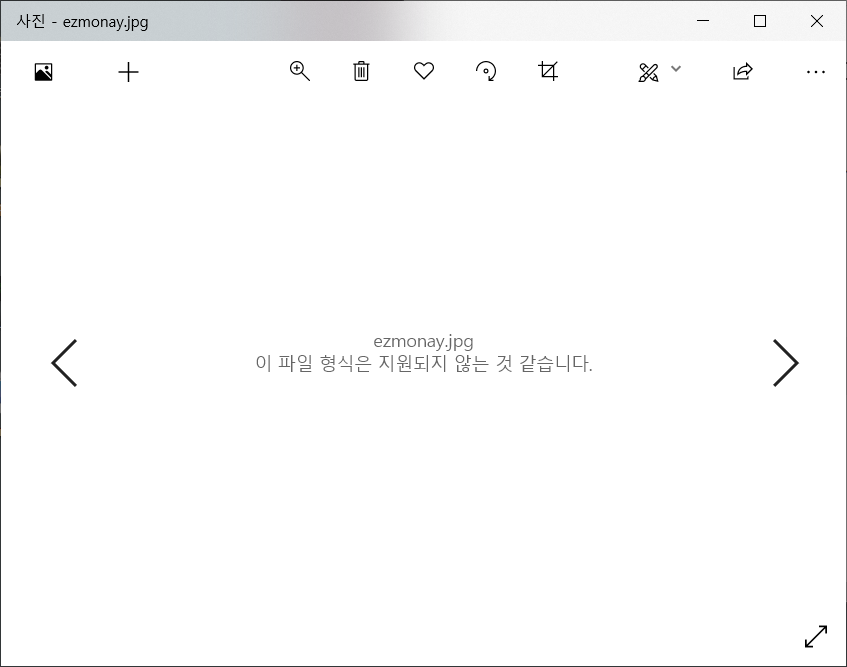Click the share icon

[x=743, y=71]
